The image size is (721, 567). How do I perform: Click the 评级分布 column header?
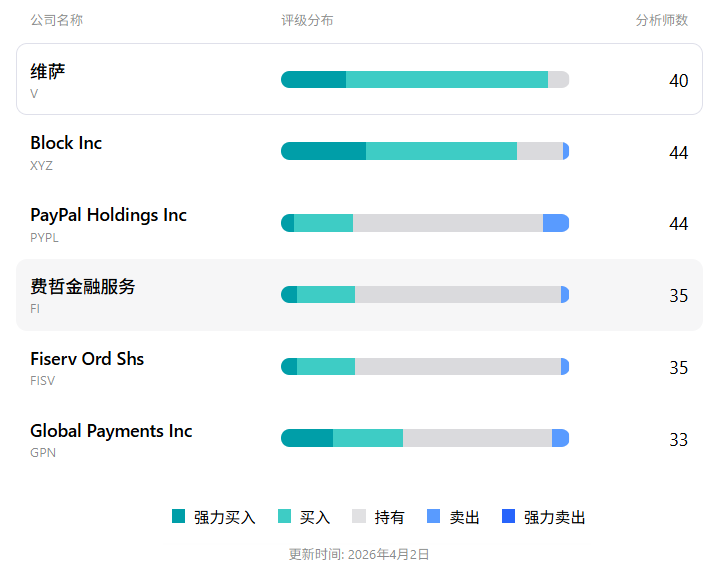pos(307,20)
